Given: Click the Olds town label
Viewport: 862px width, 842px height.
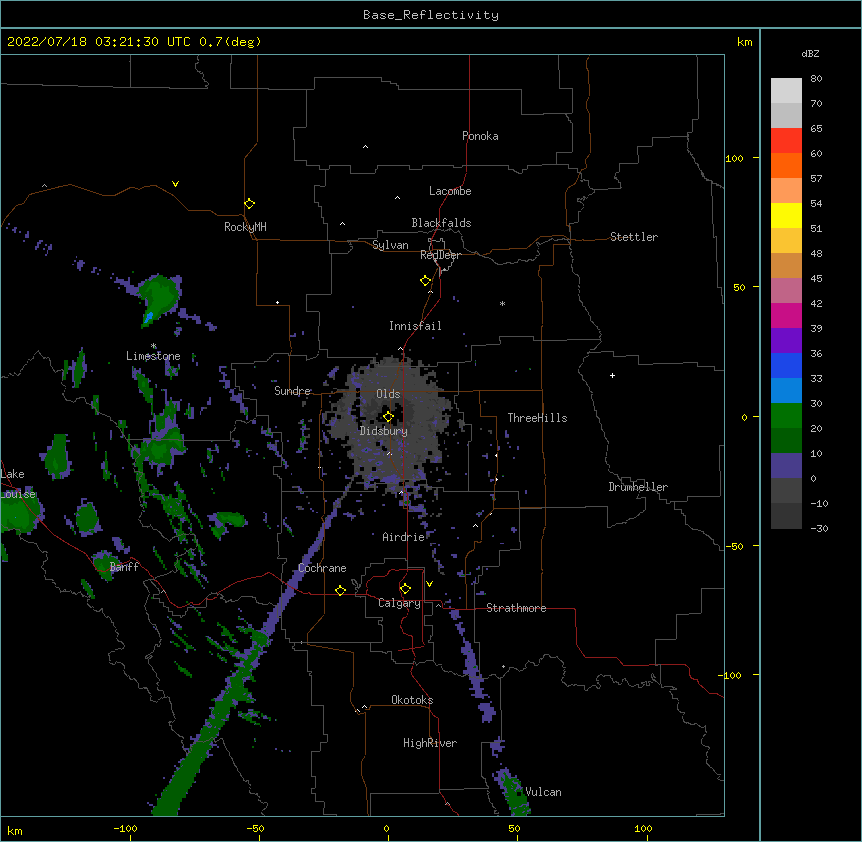Looking at the screenshot, I should [x=388, y=394].
